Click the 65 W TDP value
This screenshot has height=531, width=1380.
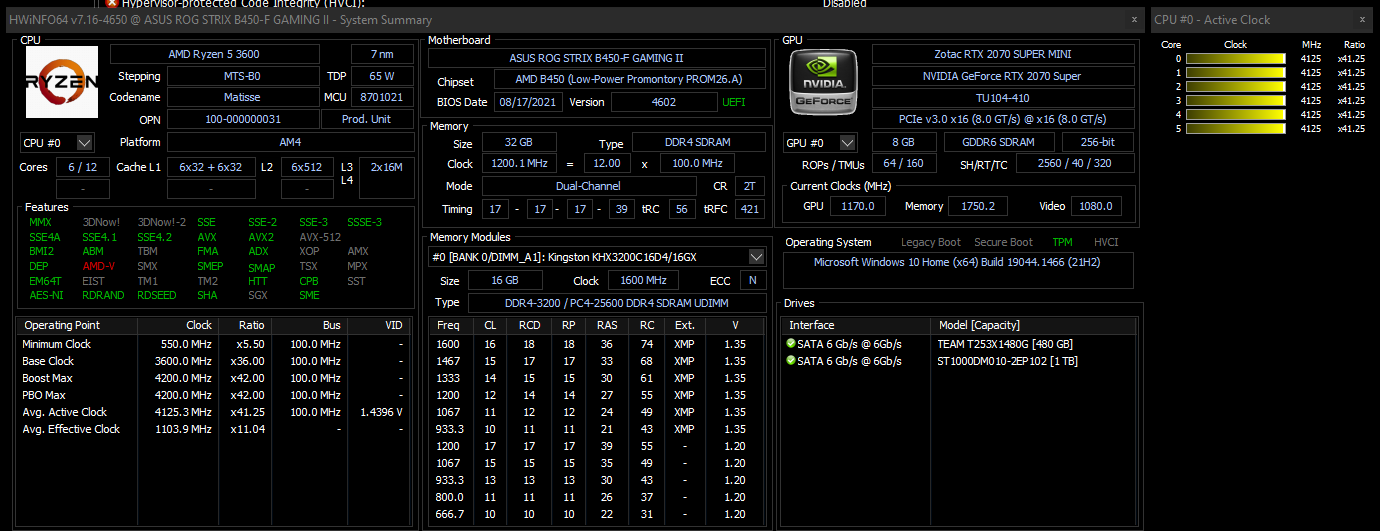coord(380,76)
